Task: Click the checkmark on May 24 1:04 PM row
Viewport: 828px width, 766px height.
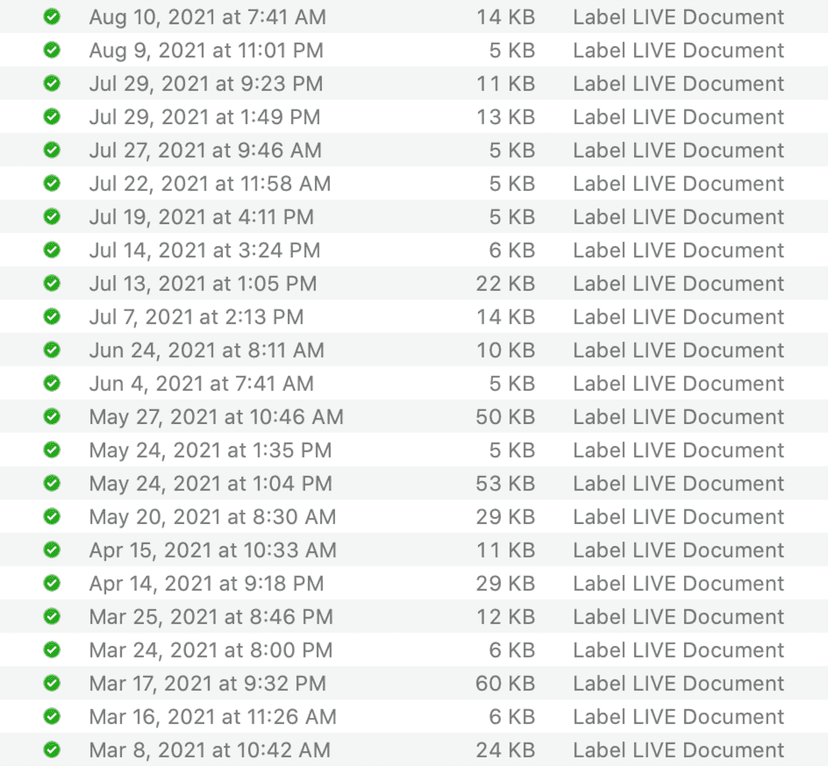Action: coord(52,483)
